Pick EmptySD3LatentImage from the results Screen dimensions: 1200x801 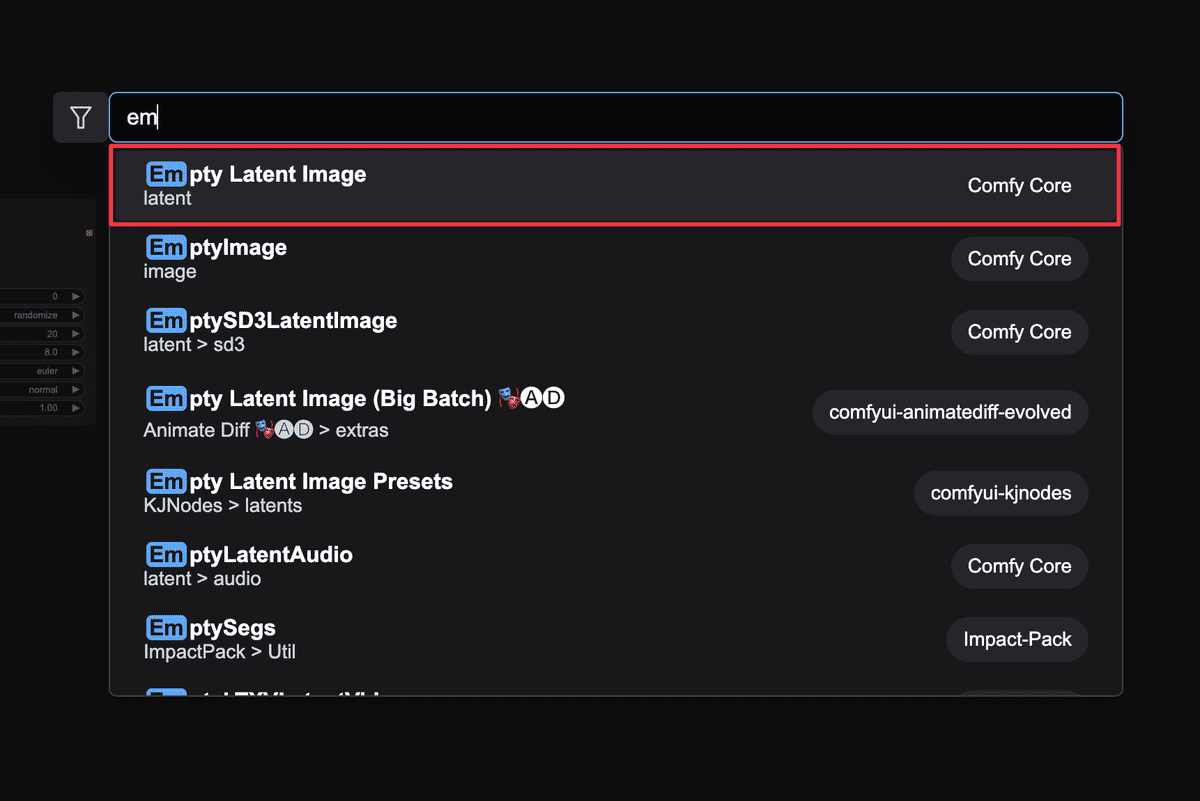coord(616,332)
